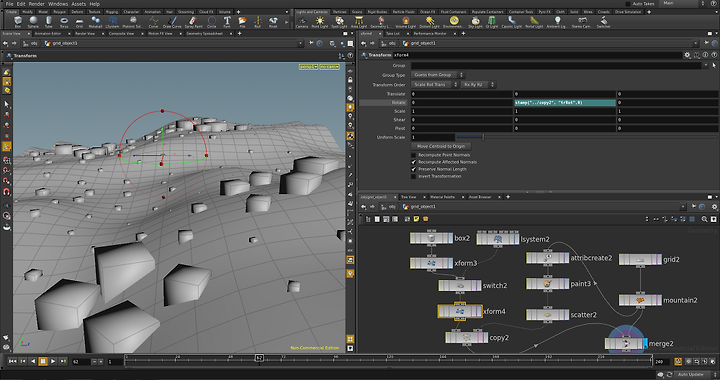
Task: Open Scale Rot Trans transform order dropdown
Action: tap(434, 84)
